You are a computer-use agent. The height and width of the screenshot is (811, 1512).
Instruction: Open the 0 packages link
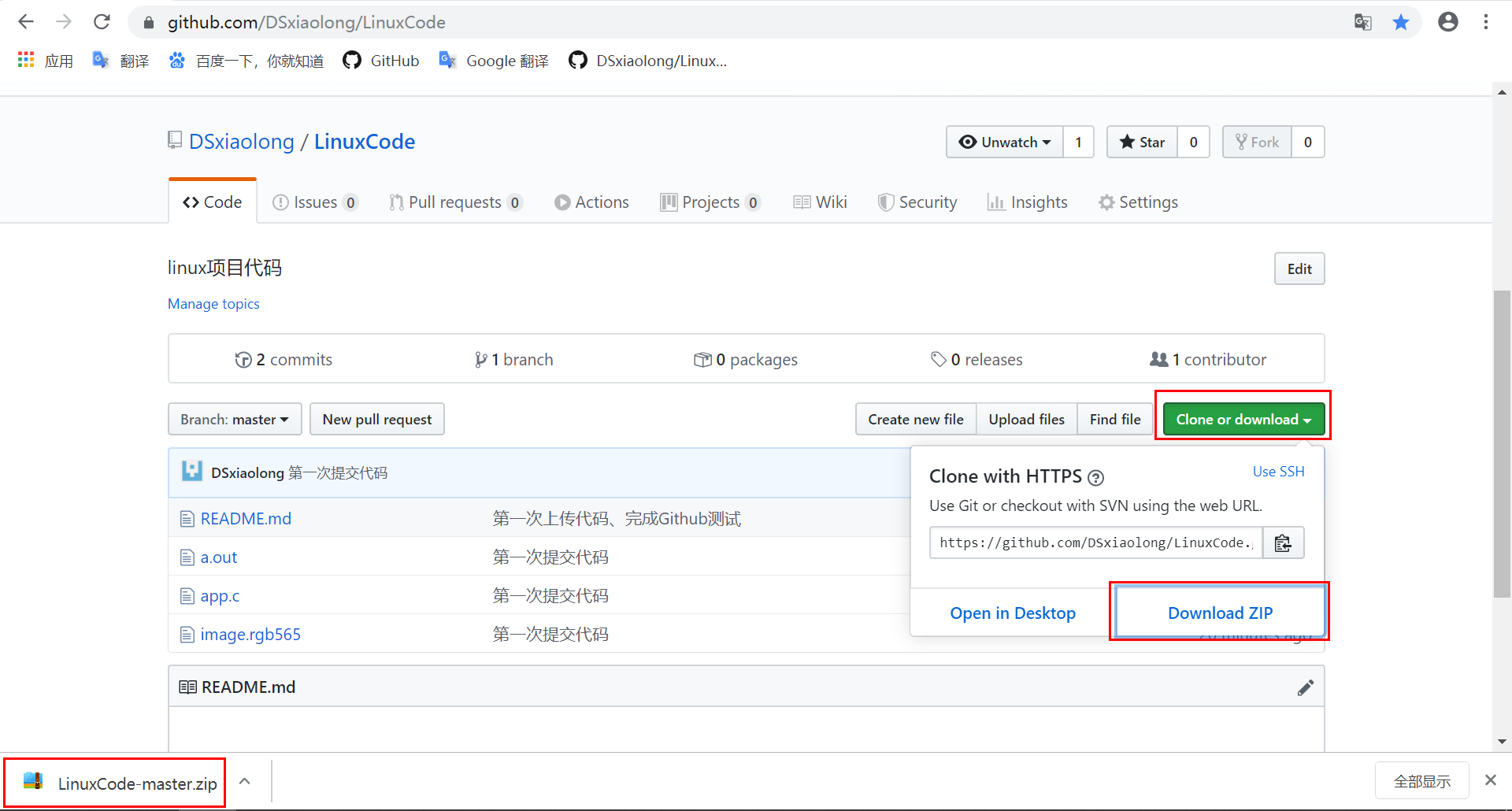coord(746,360)
